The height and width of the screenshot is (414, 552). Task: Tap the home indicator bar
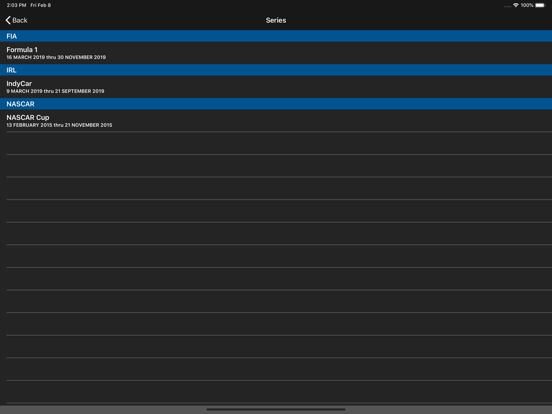tap(276, 409)
